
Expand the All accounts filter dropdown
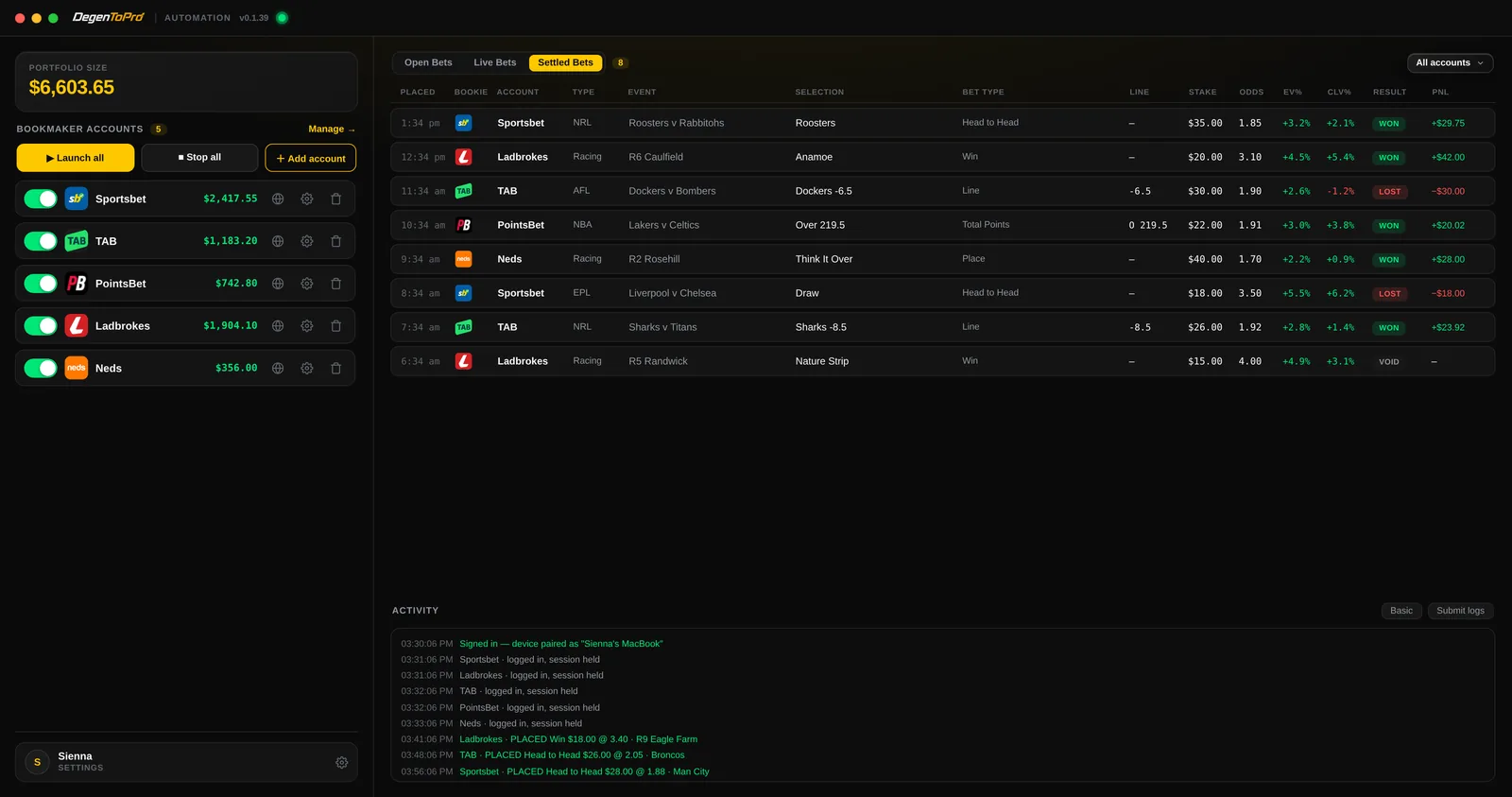point(1450,62)
